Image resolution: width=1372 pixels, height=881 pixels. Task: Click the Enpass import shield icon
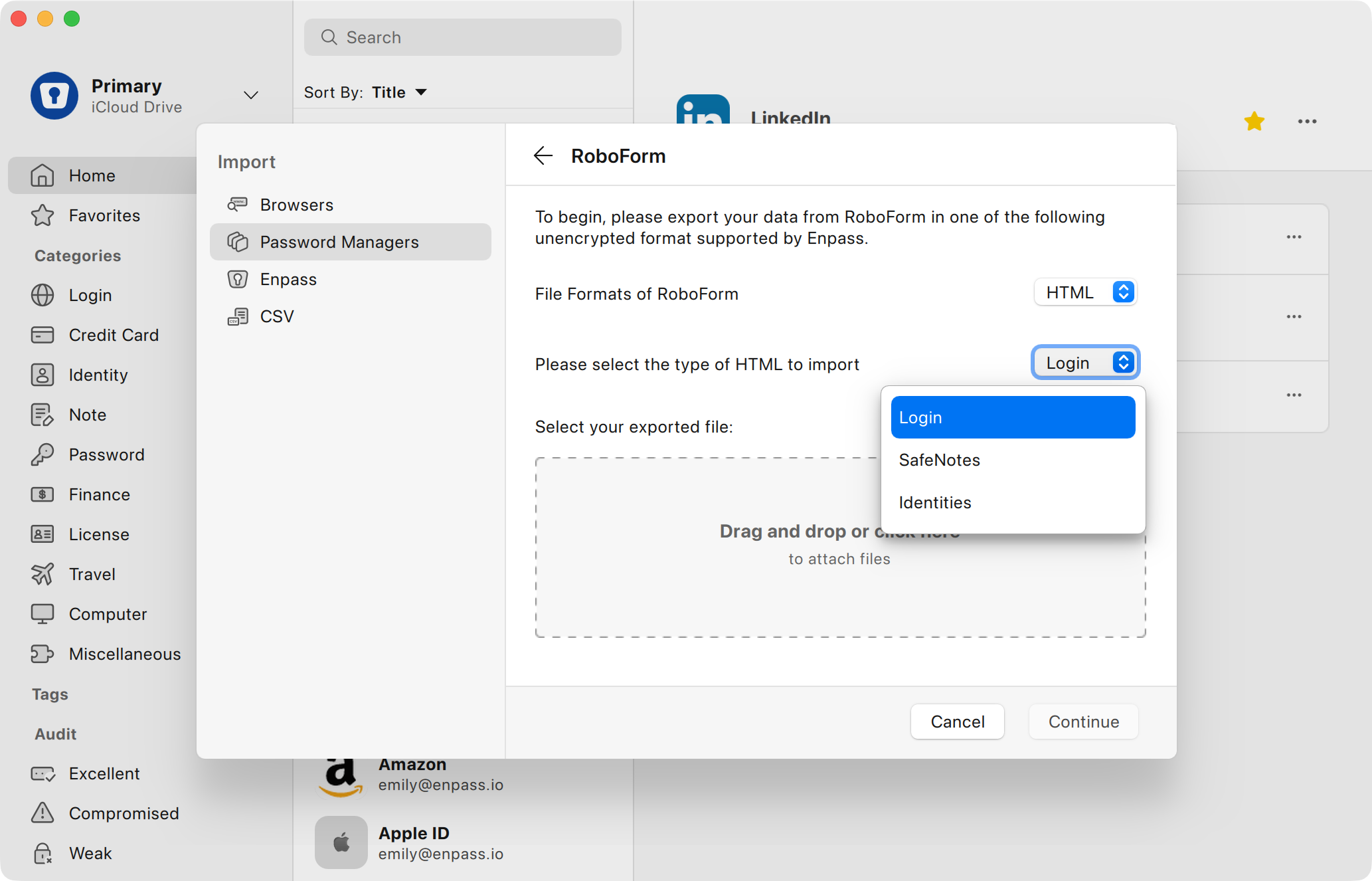pos(238,279)
